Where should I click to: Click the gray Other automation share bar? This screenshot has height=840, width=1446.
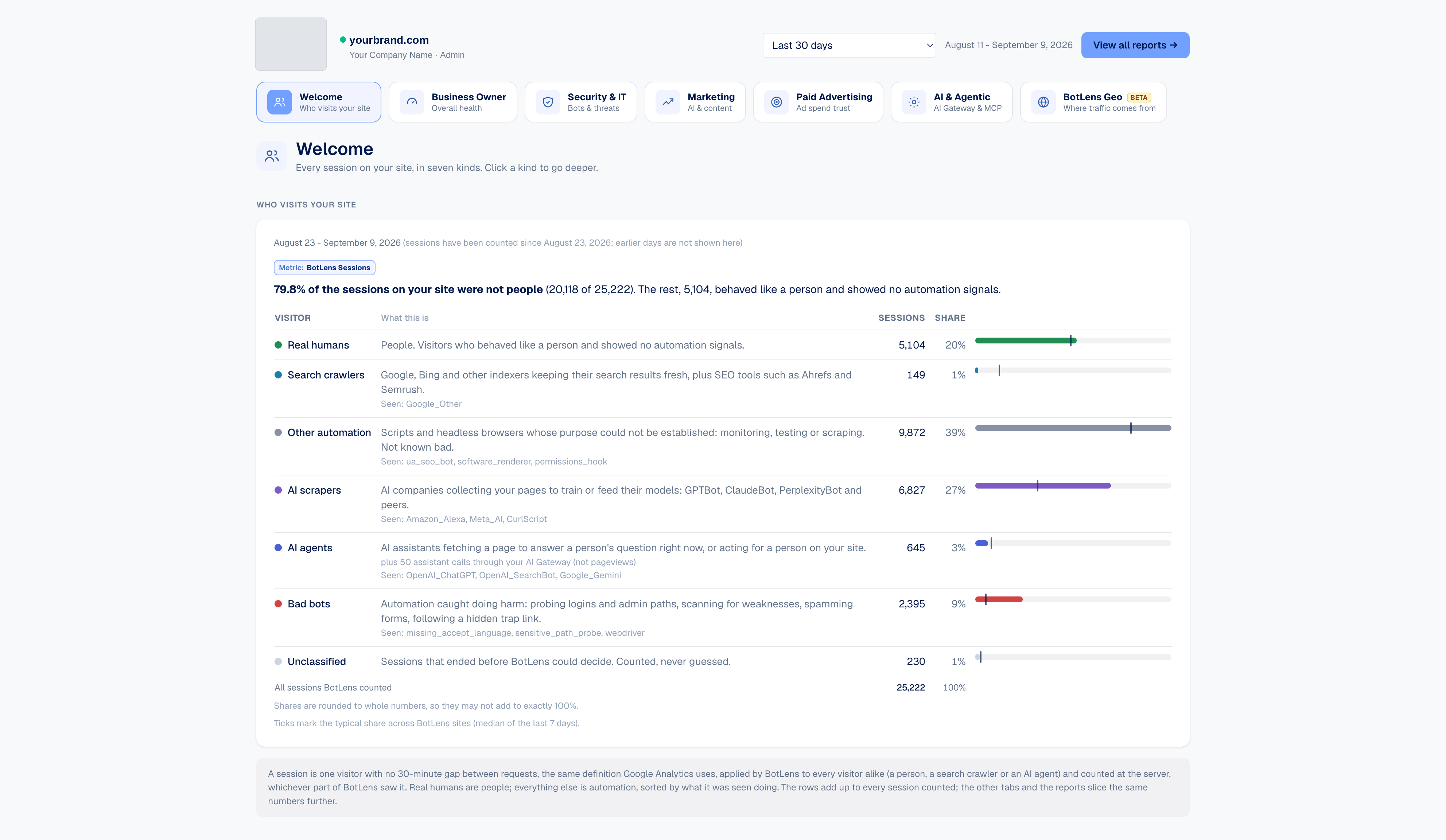1073,428
